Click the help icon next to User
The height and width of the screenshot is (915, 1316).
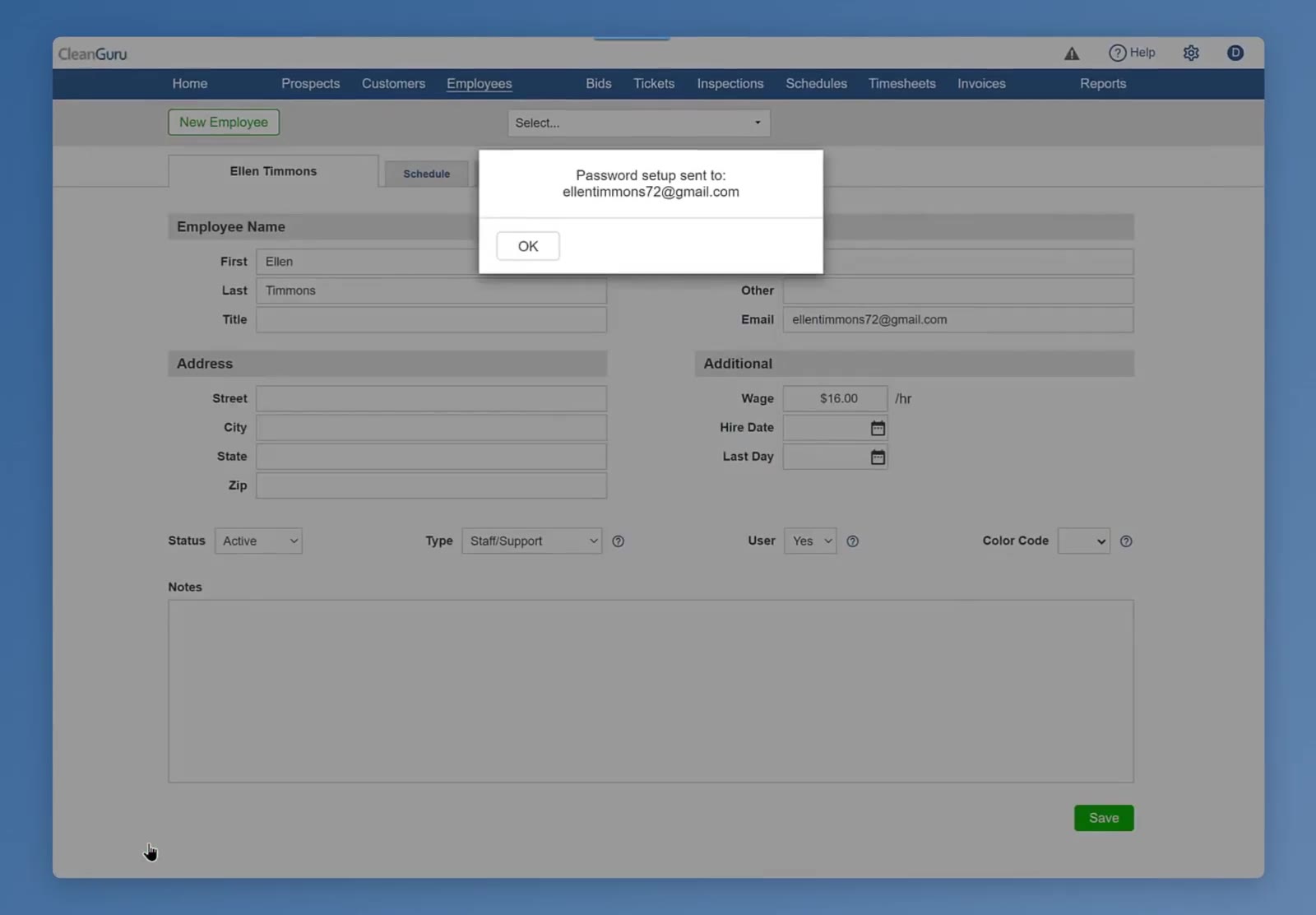(852, 541)
